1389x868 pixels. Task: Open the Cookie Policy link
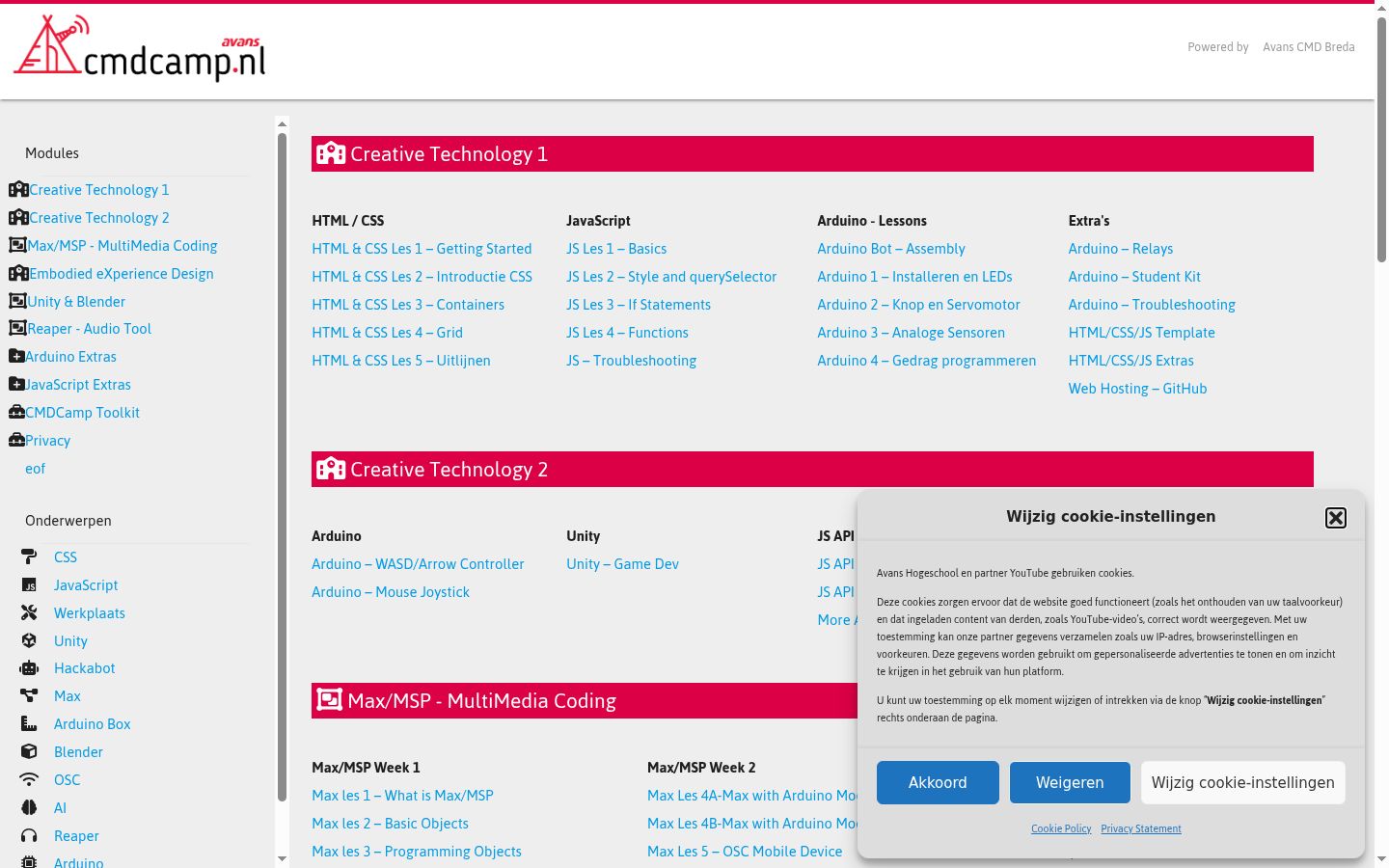[1061, 828]
